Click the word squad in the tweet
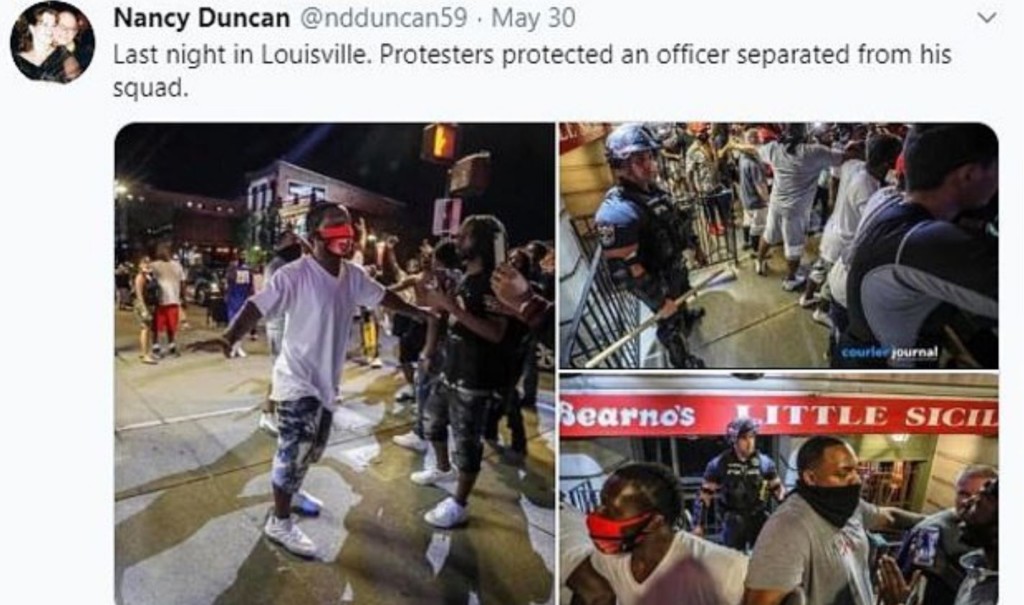 [x=151, y=88]
